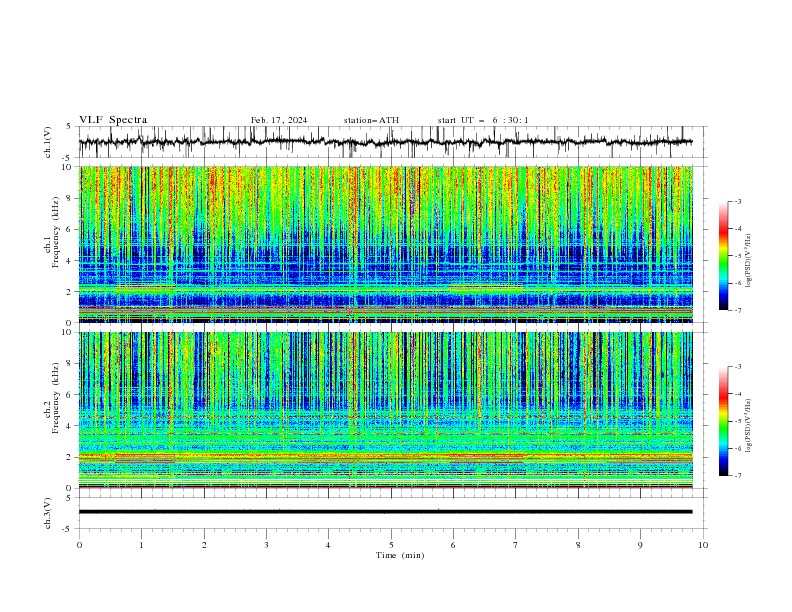
Task: Click the '-7' value on ch.2 color bar
Action: (x=738, y=476)
